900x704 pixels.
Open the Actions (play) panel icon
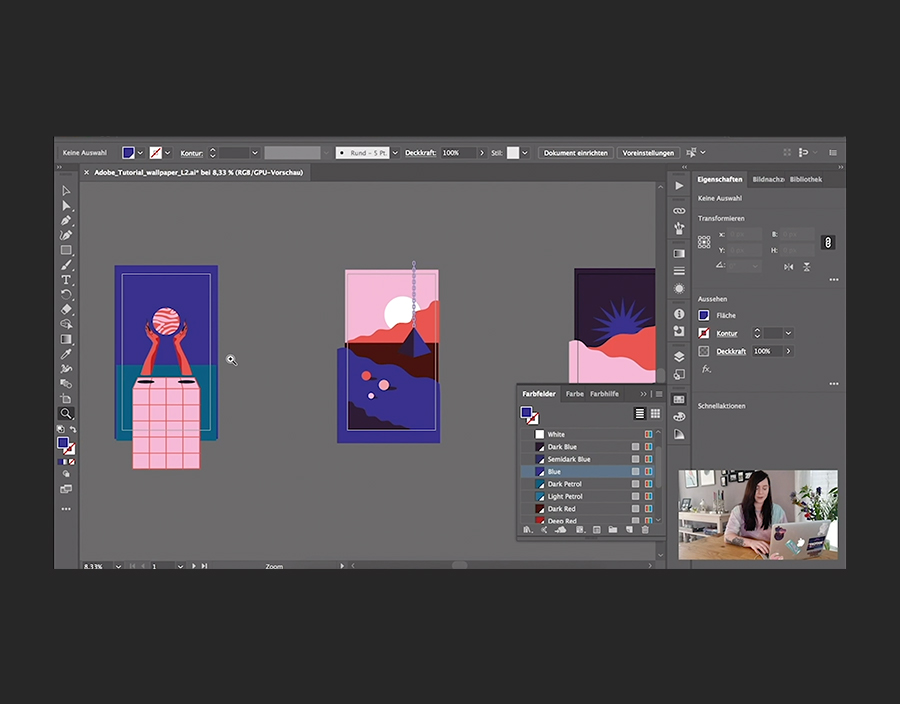pos(679,185)
